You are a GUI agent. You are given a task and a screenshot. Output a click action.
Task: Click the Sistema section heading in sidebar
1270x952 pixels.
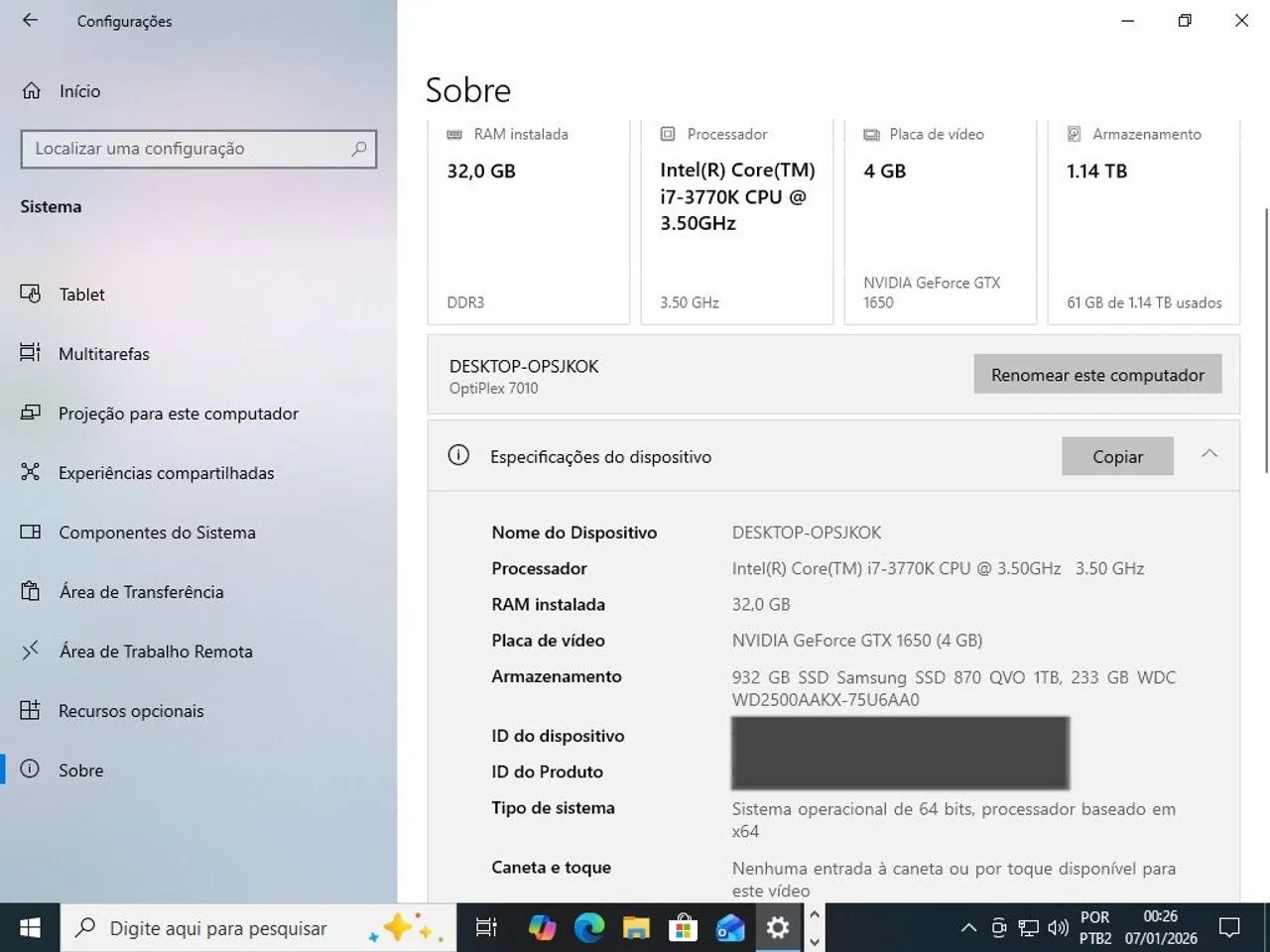pos(51,206)
